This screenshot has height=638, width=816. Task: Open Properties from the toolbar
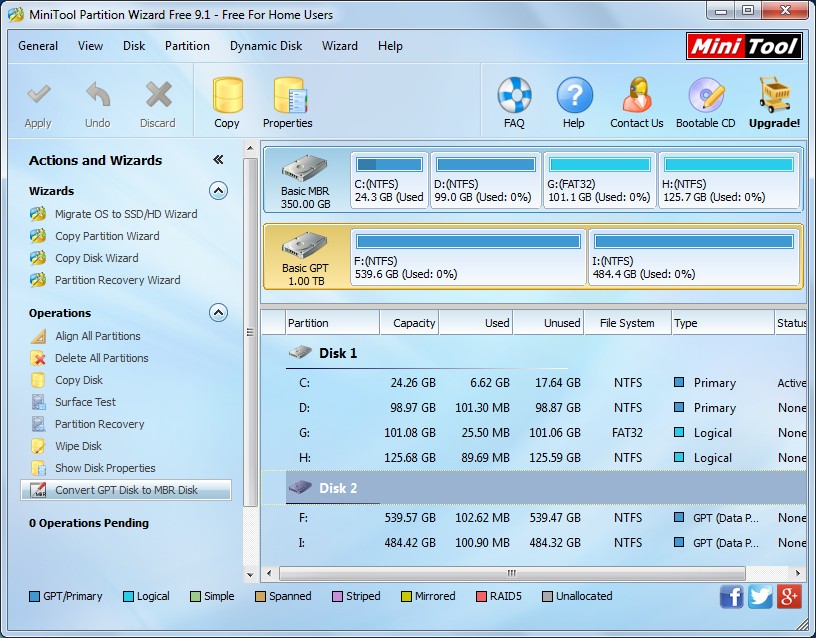[x=288, y=102]
